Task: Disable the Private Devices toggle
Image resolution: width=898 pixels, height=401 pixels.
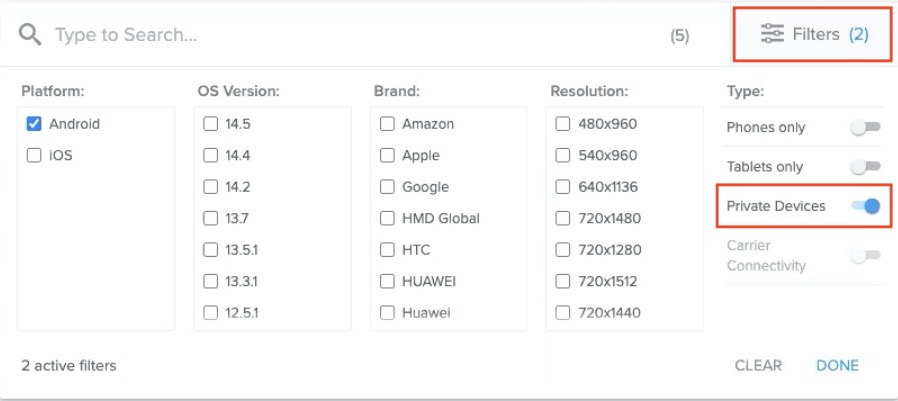Action: pyautogui.click(x=865, y=206)
